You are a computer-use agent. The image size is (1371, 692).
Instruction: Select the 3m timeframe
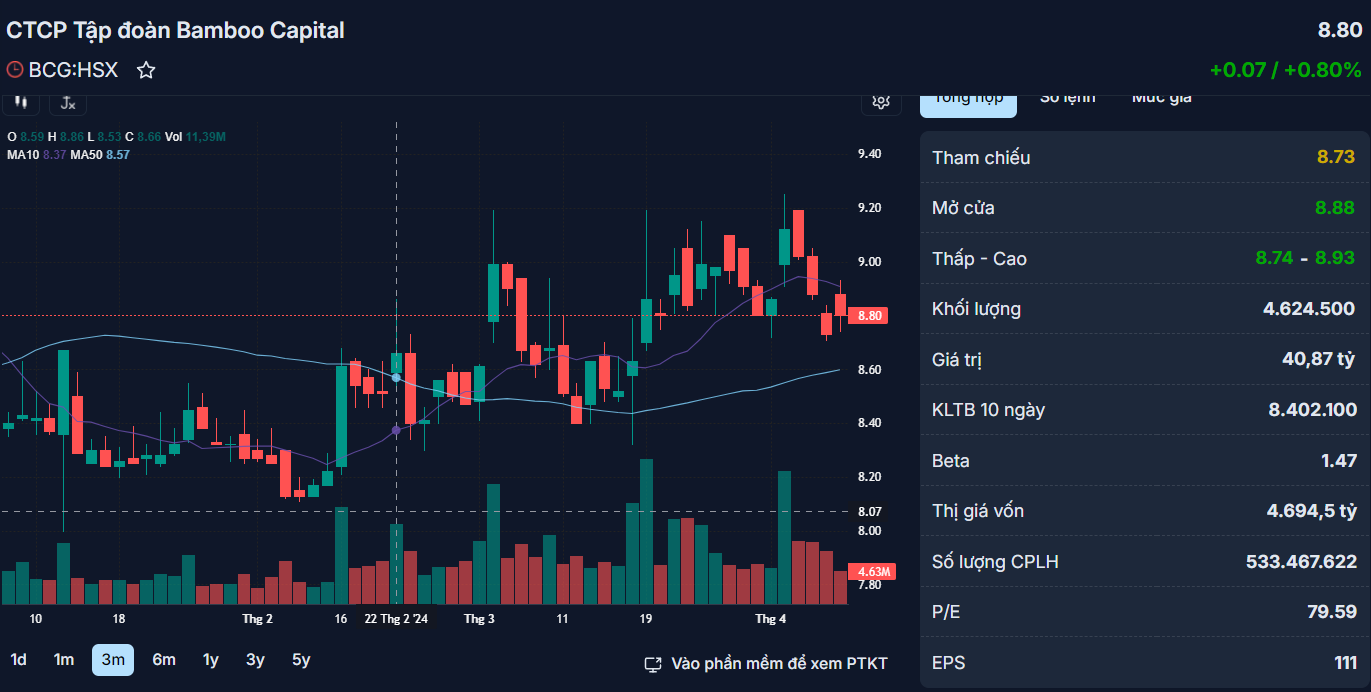coord(113,660)
